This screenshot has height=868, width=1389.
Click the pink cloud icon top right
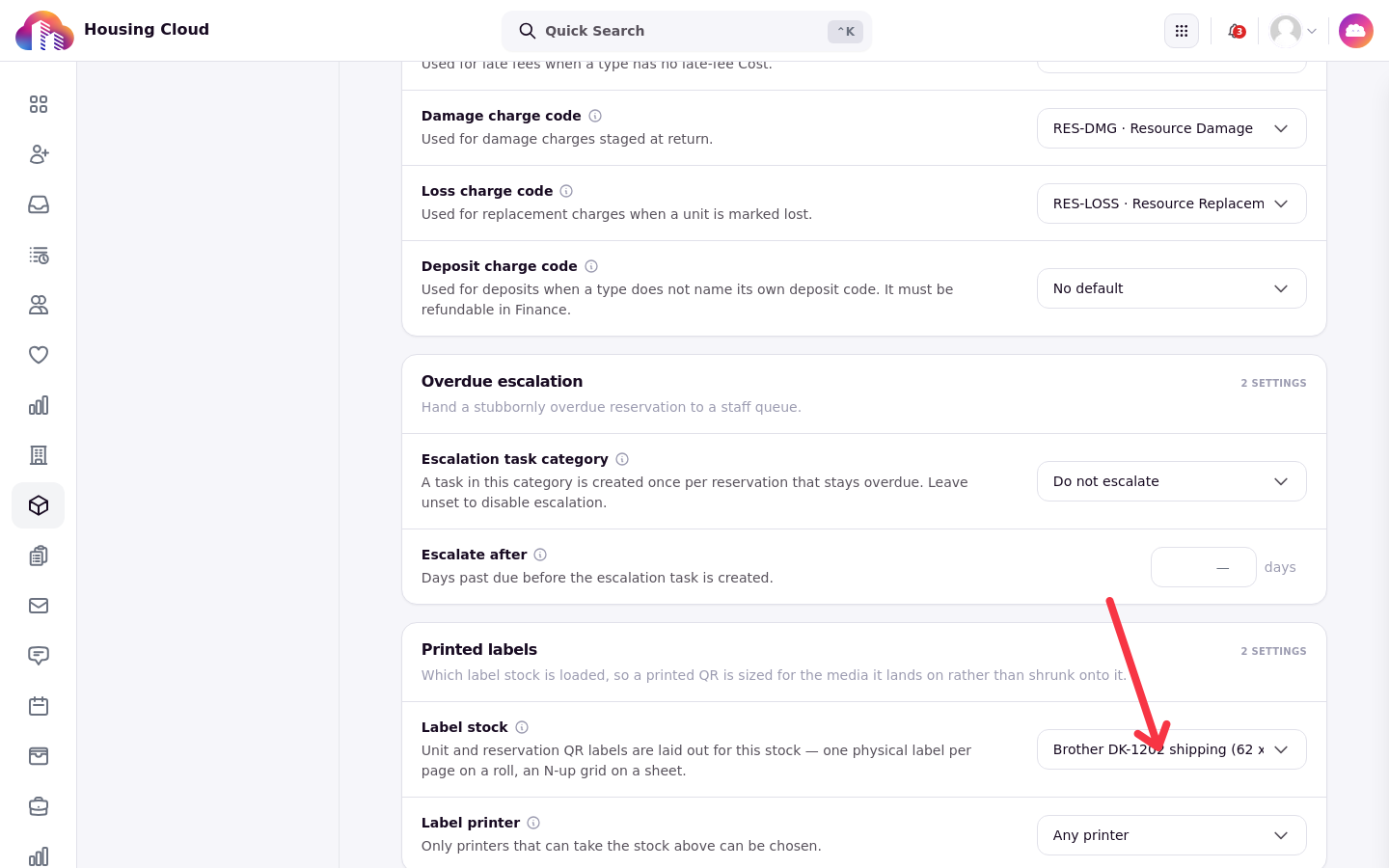(1356, 31)
